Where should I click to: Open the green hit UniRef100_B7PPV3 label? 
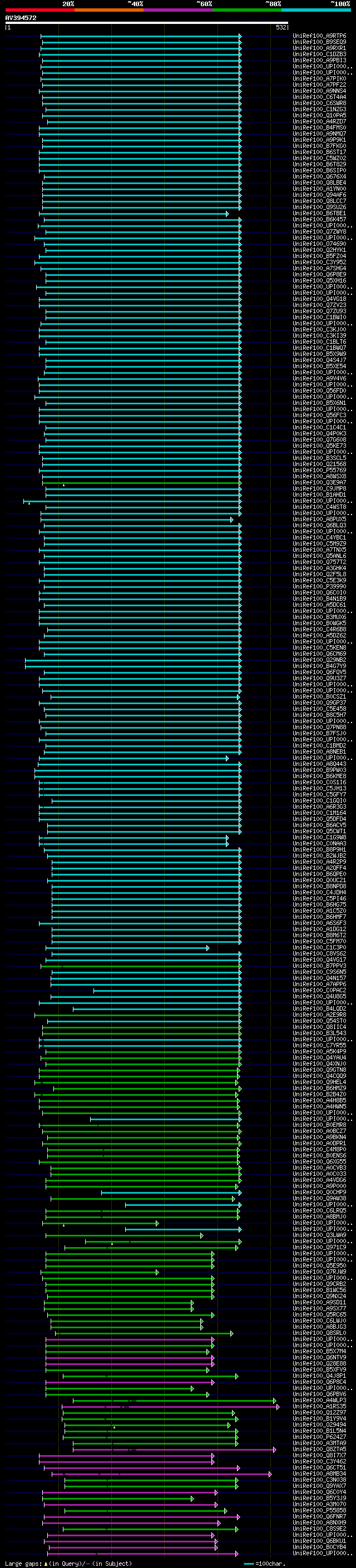[x=319, y=966]
